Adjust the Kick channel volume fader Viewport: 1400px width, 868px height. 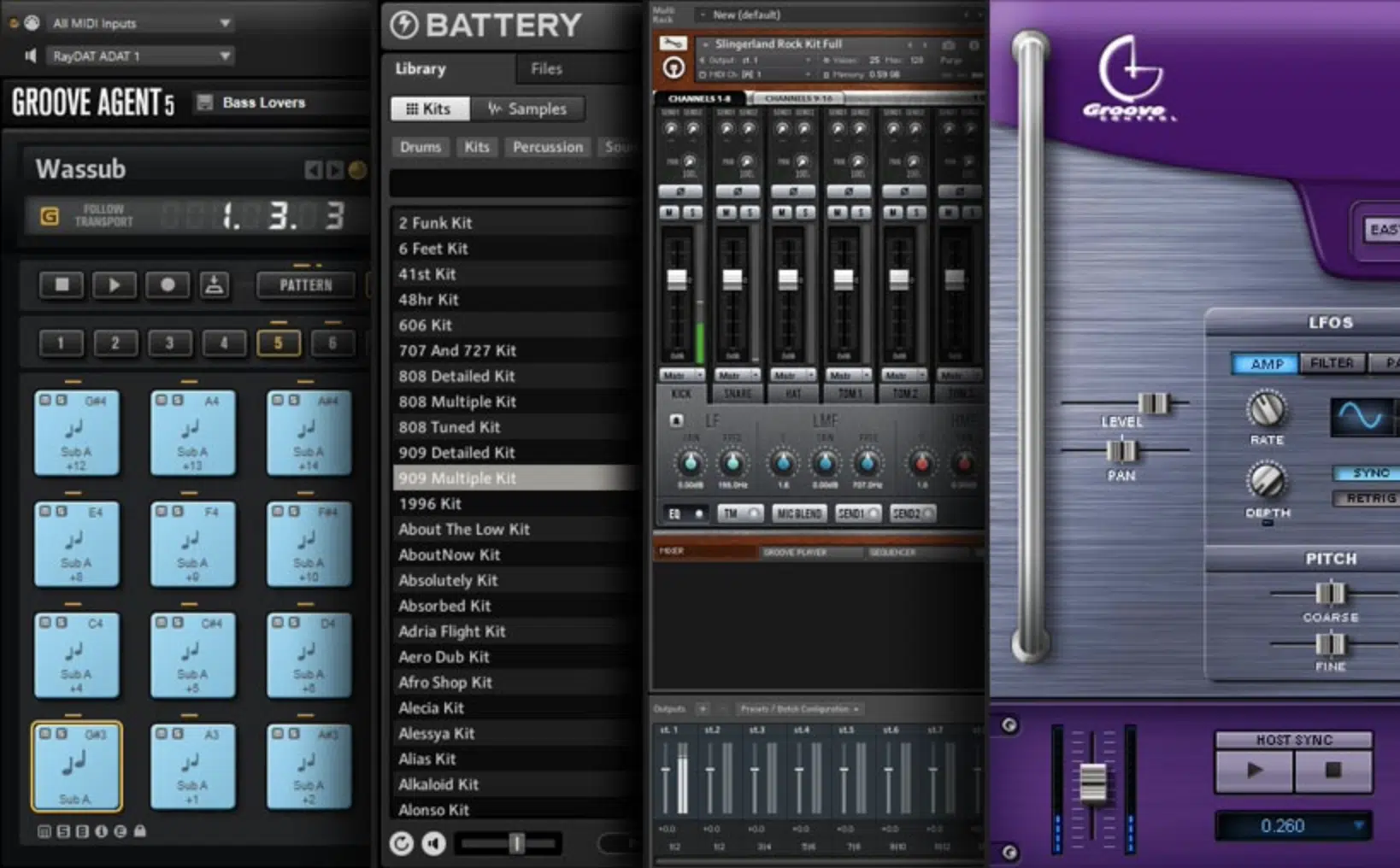point(677,279)
